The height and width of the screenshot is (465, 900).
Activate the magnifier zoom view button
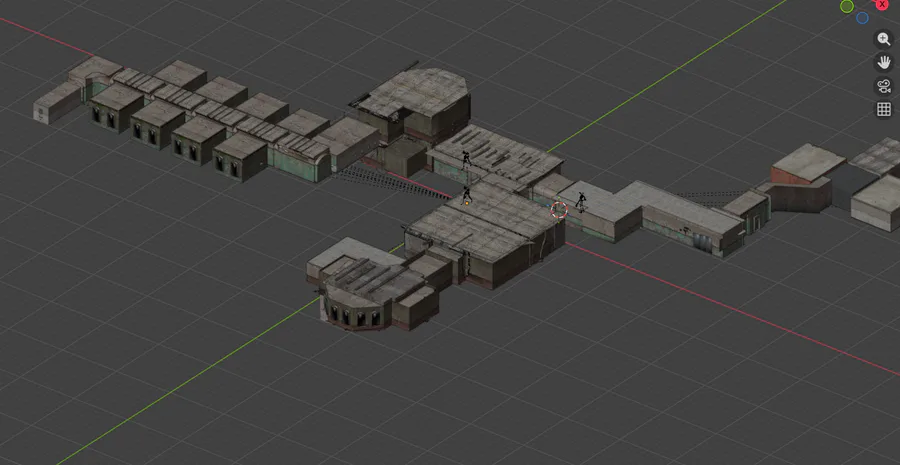coord(884,40)
